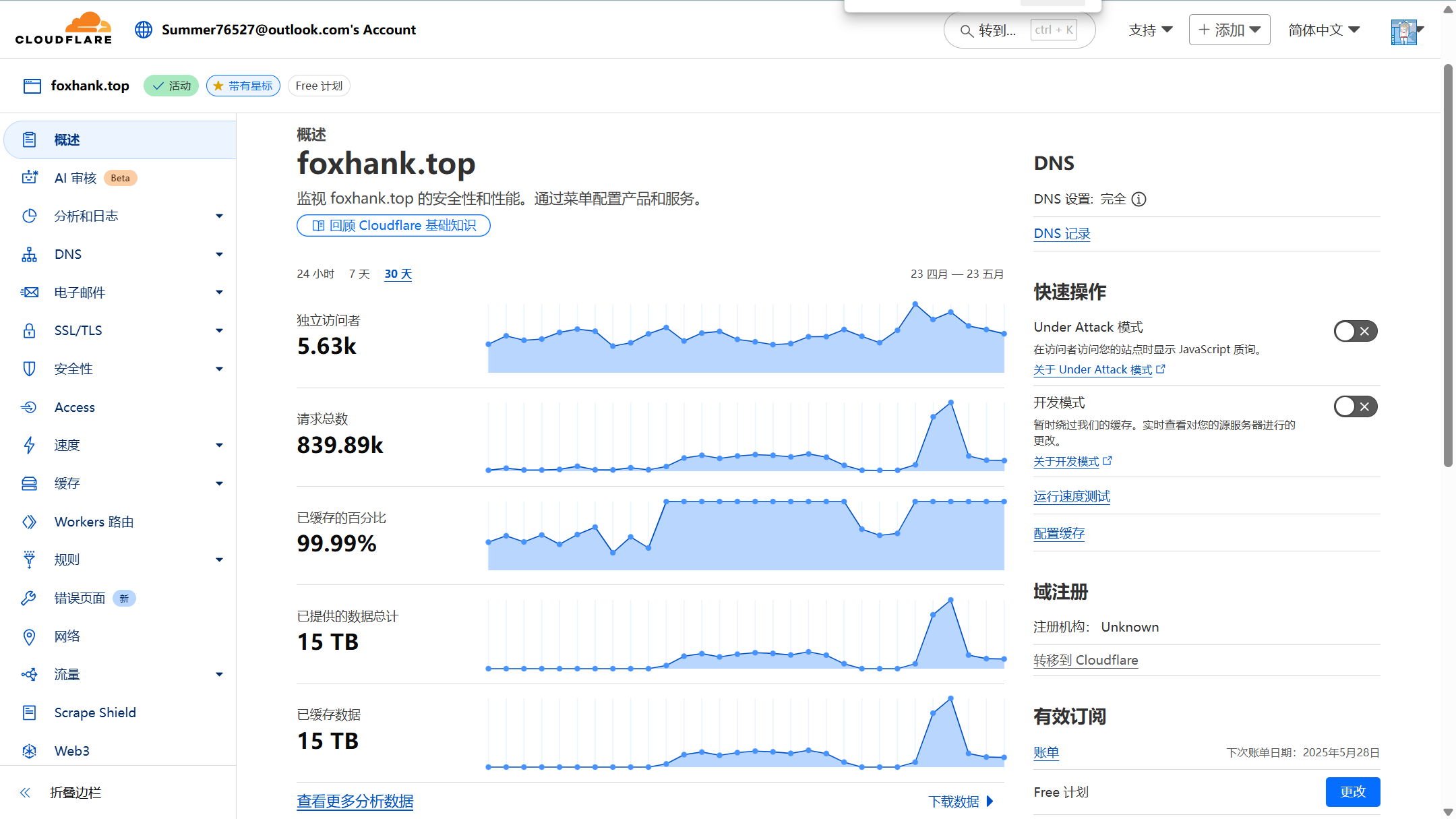1456x819 pixels.
Task: Click the 流量 traffic routing icon
Action: [x=29, y=674]
